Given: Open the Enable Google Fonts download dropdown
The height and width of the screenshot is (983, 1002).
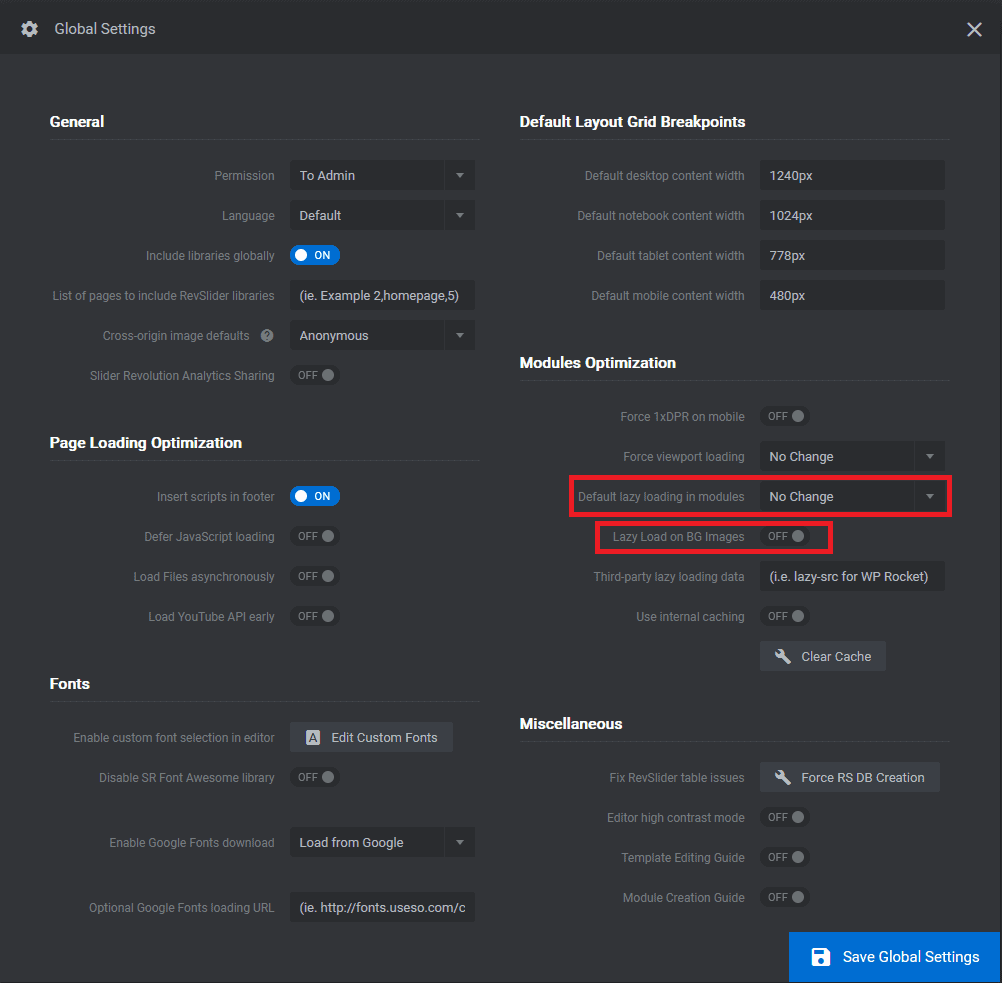Looking at the screenshot, I should (x=382, y=843).
